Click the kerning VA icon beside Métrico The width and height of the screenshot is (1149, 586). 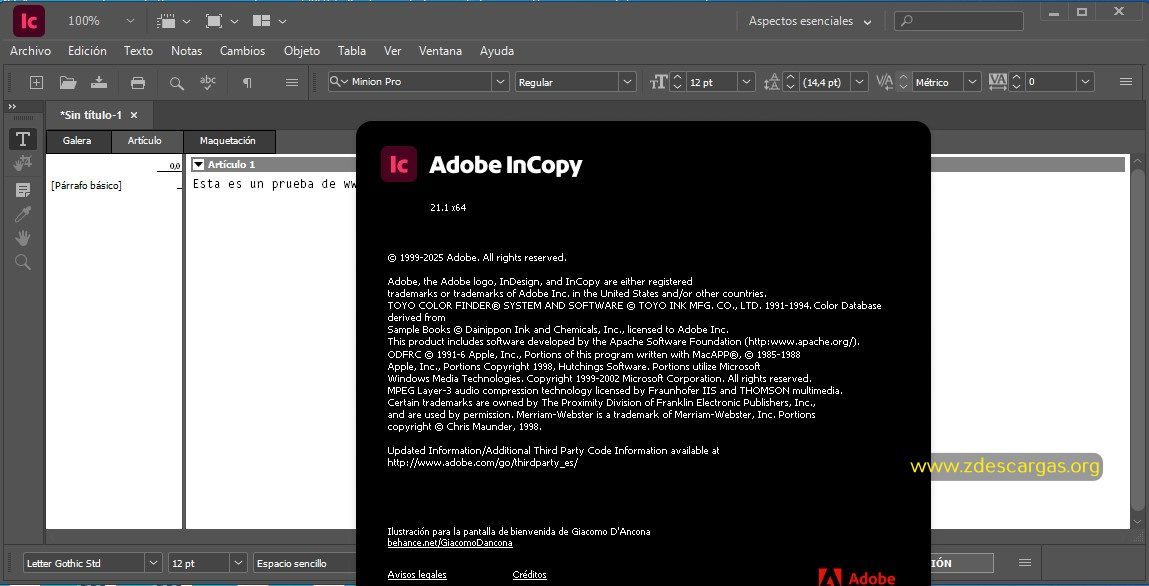point(884,82)
